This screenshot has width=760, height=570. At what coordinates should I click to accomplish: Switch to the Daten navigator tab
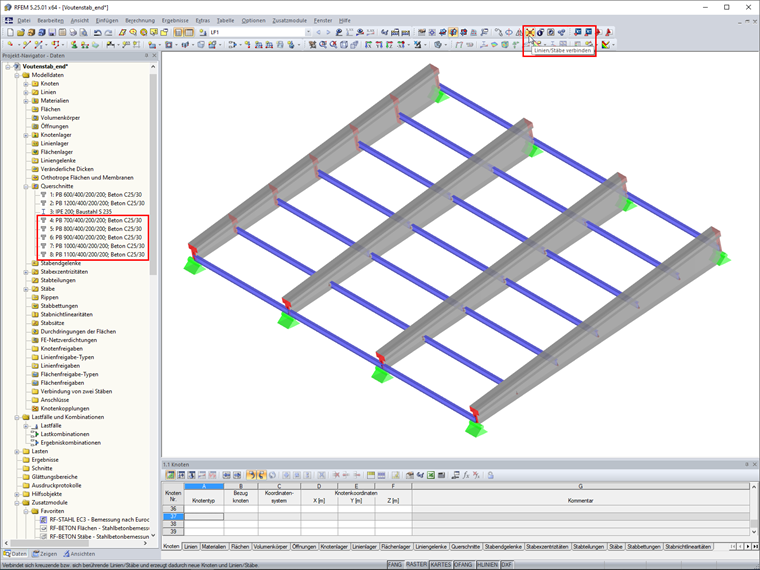pos(15,554)
